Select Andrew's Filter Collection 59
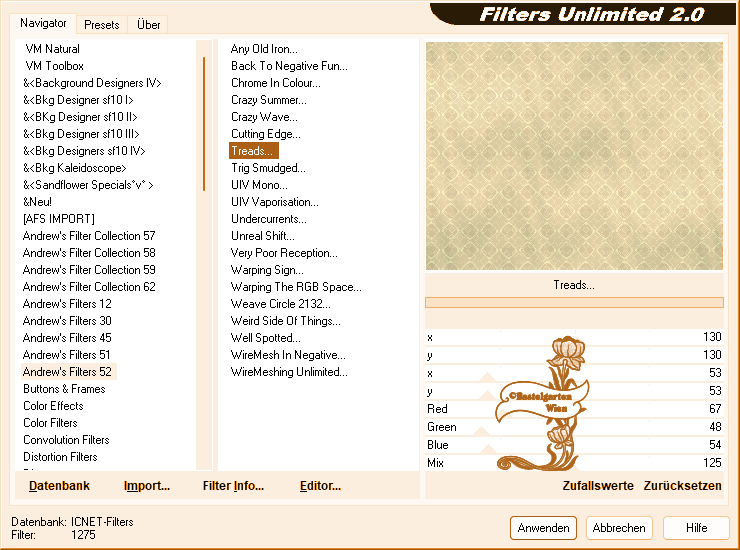The height and width of the screenshot is (550, 740). [x=89, y=270]
